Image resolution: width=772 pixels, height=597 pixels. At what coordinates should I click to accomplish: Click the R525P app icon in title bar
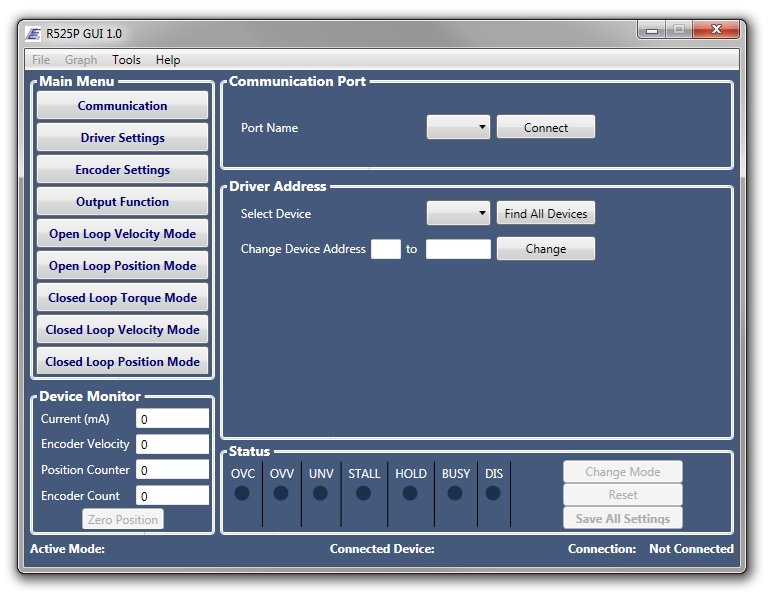point(34,33)
